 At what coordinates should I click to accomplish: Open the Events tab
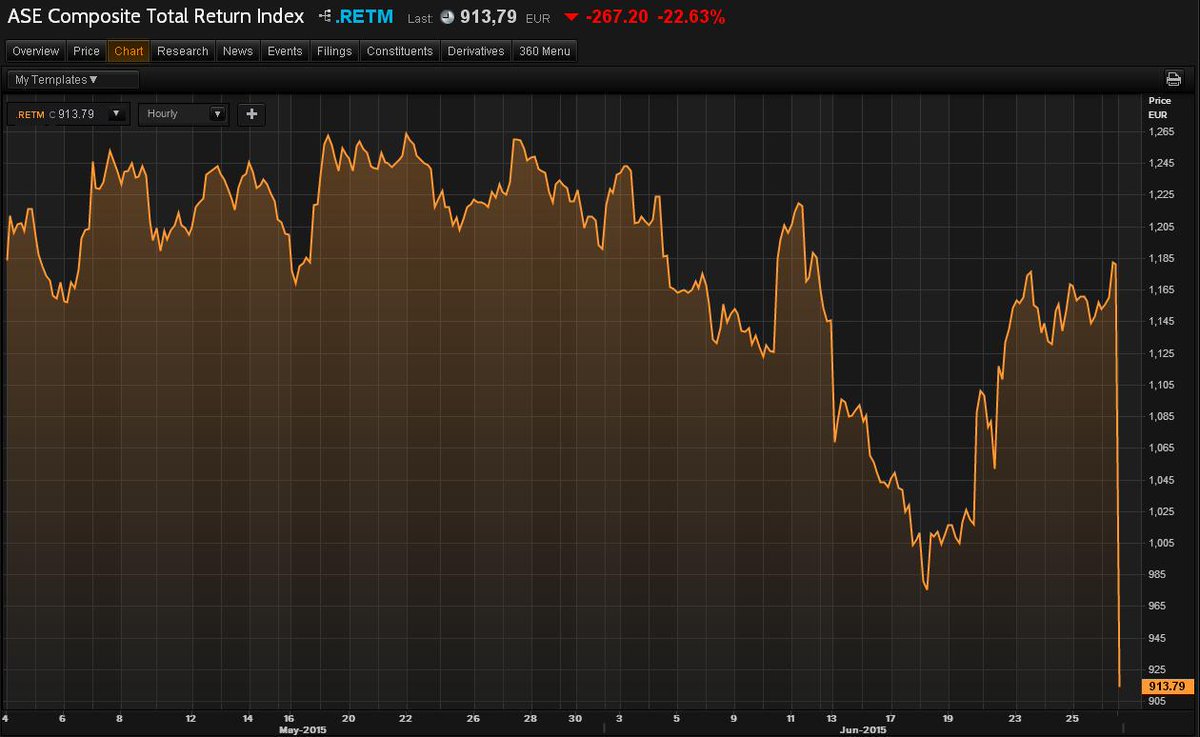285,51
